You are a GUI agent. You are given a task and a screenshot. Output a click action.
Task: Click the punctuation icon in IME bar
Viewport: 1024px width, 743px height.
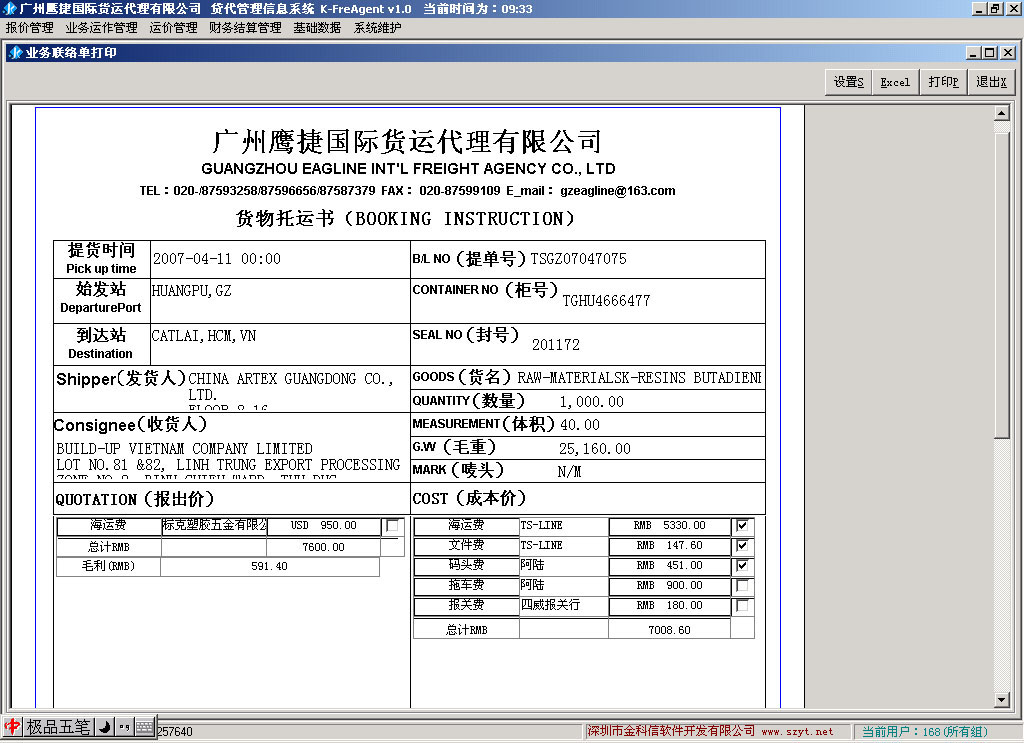click(125, 726)
